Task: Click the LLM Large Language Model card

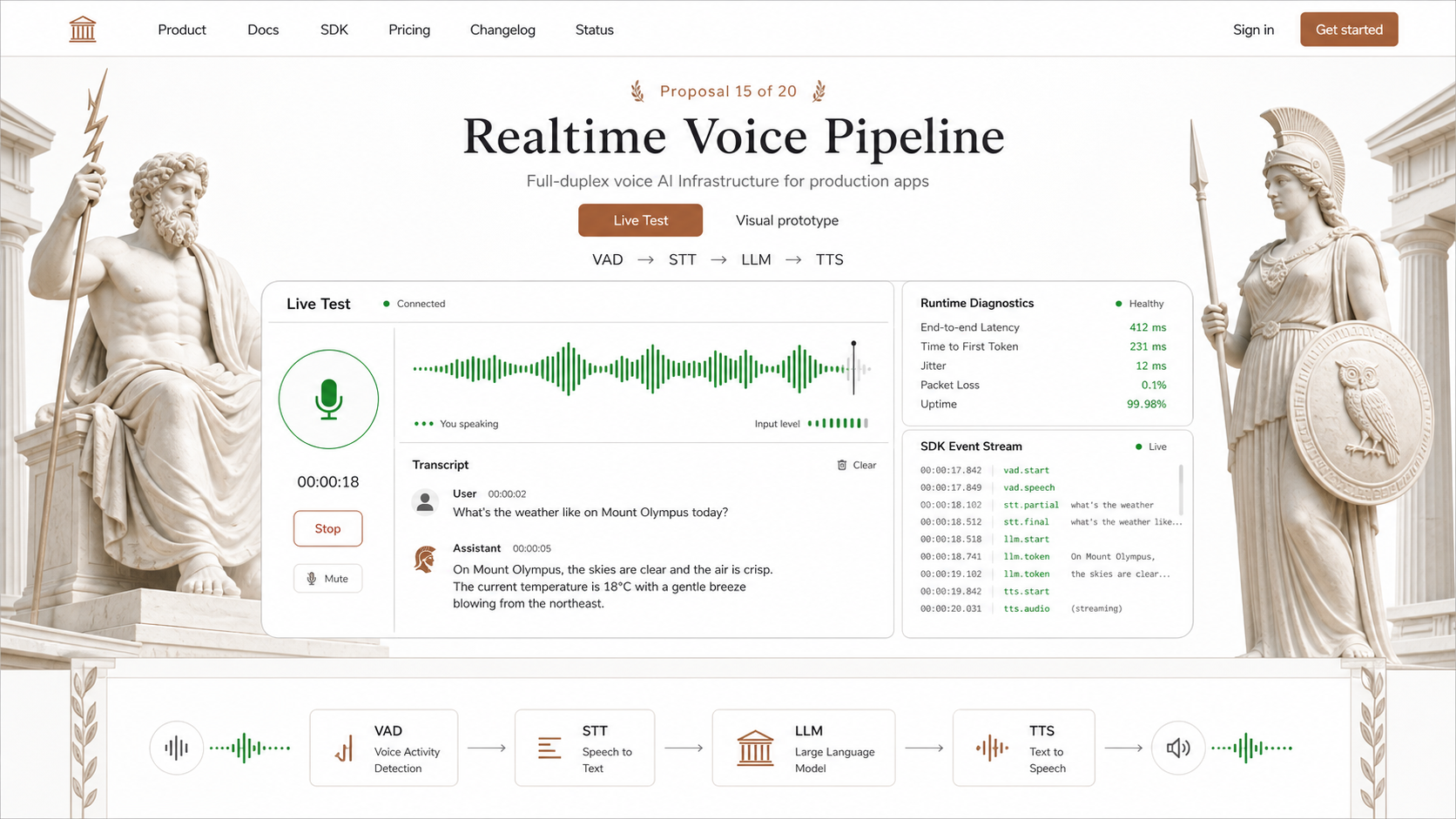Action: [804, 748]
